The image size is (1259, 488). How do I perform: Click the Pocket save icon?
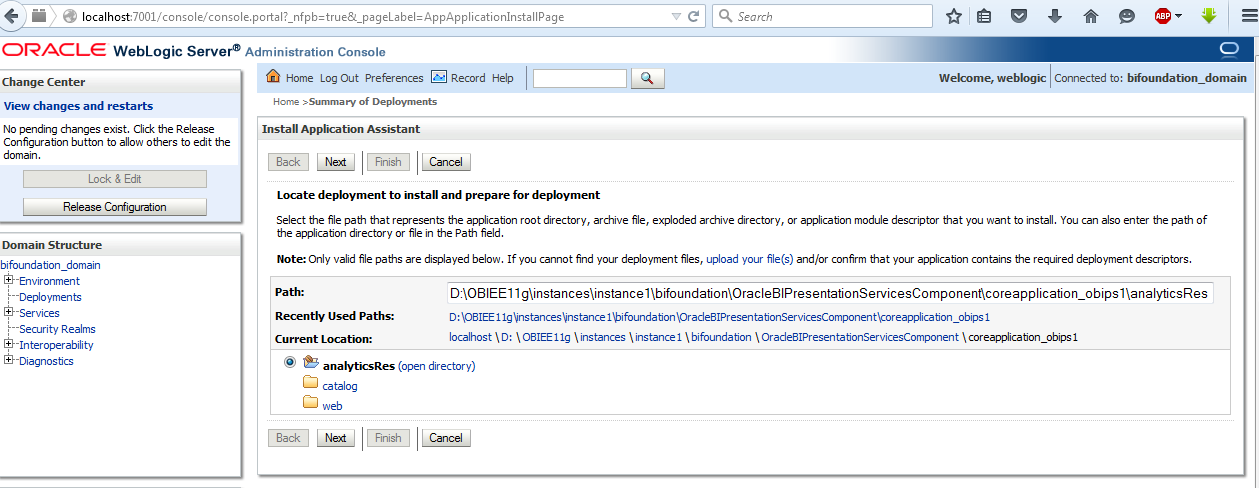click(x=1019, y=16)
